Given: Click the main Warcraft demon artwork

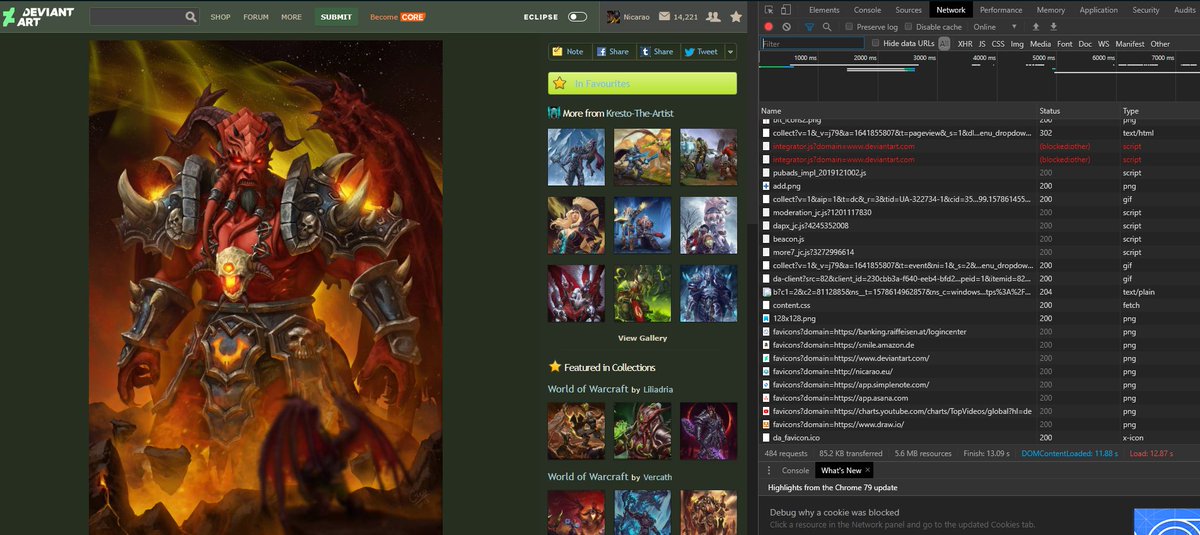Looking at the screenshot, I should tap(265, 288).
